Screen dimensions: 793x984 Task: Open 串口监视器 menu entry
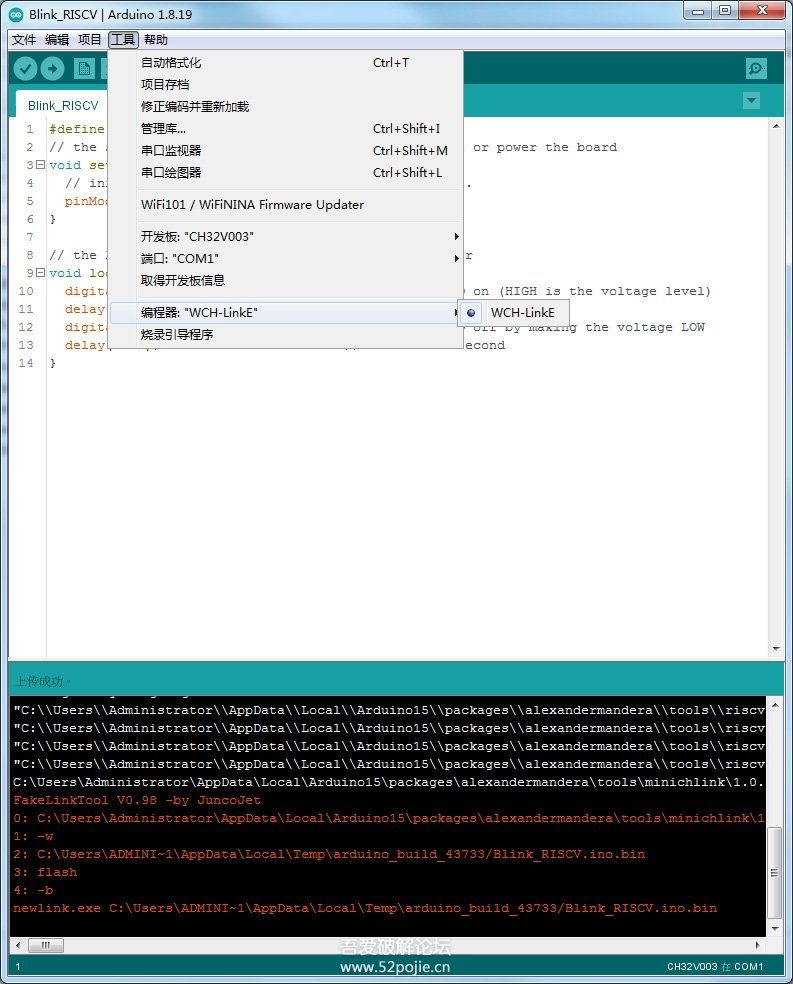pyautogui.click(x=287, y=151)
